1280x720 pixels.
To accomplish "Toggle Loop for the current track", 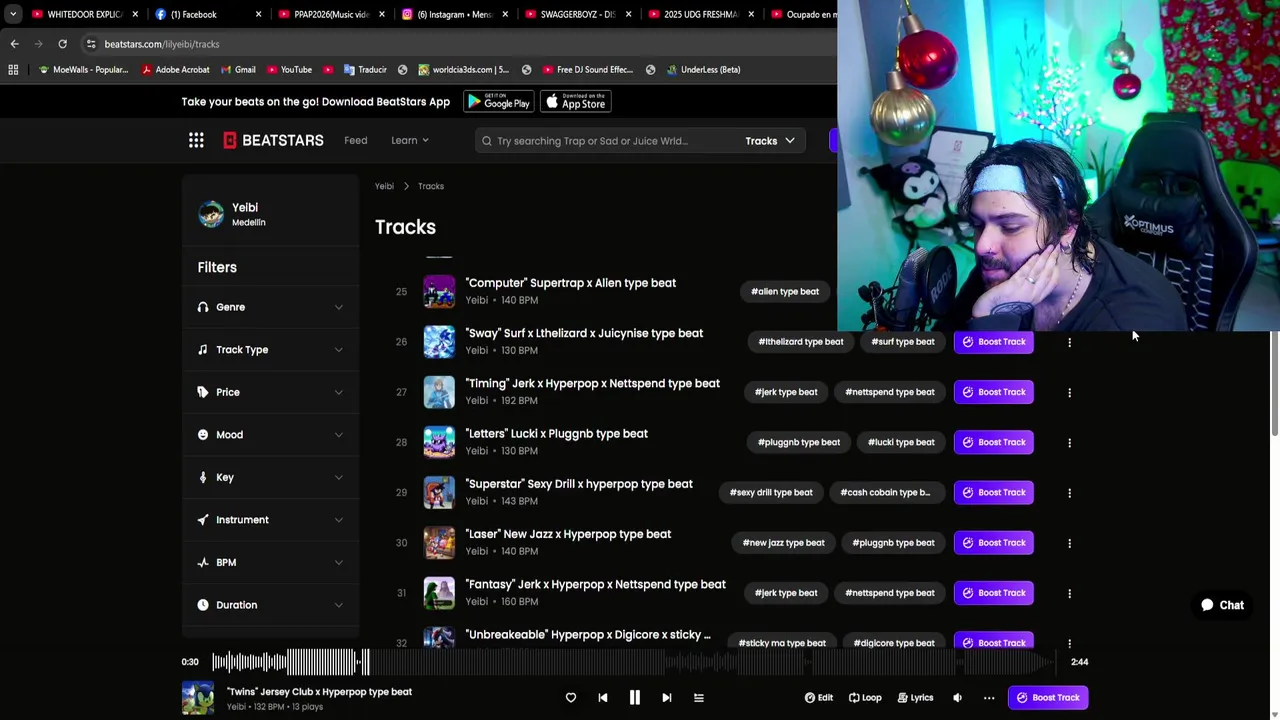I will point(866,698).
